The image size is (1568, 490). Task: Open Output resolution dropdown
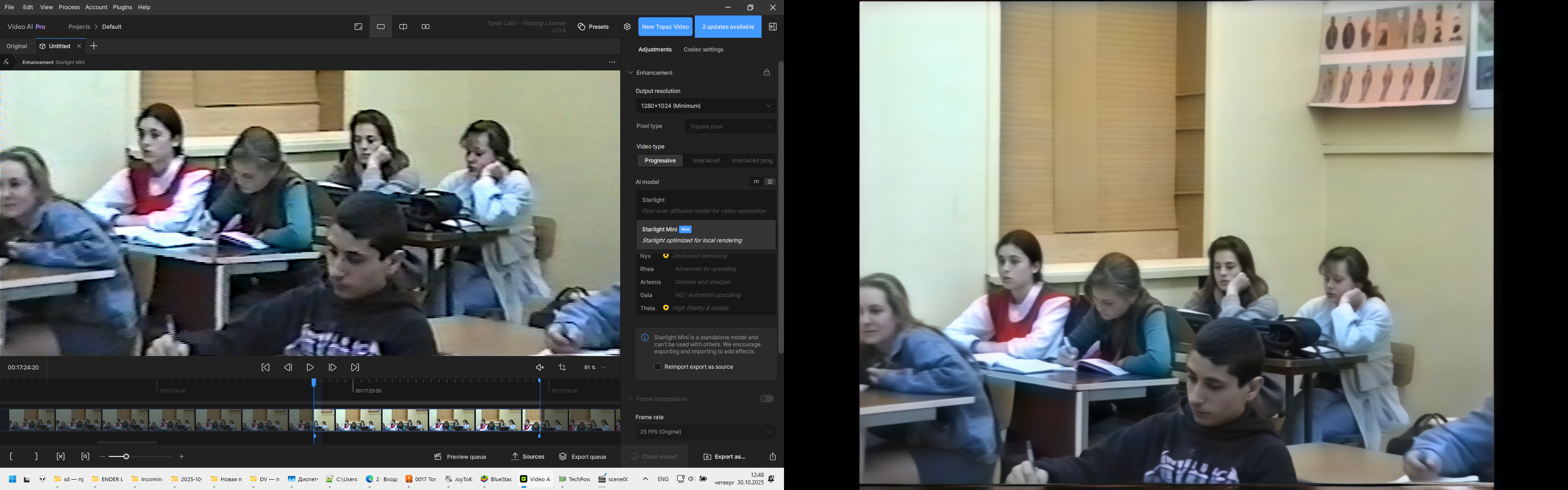tap(706, 106)
